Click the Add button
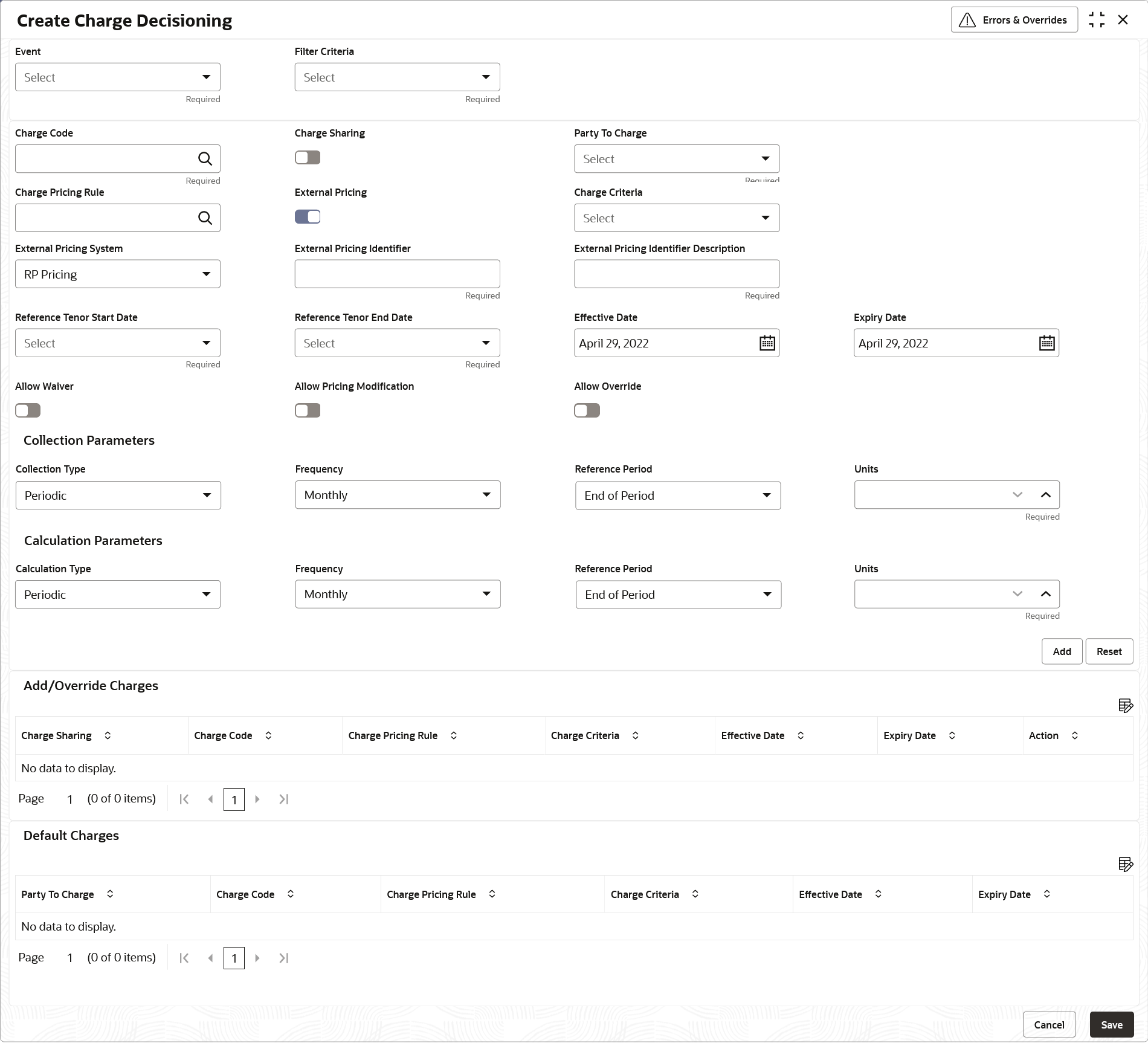Screen dimensions: 1148x1043 tap(1062, 651)
